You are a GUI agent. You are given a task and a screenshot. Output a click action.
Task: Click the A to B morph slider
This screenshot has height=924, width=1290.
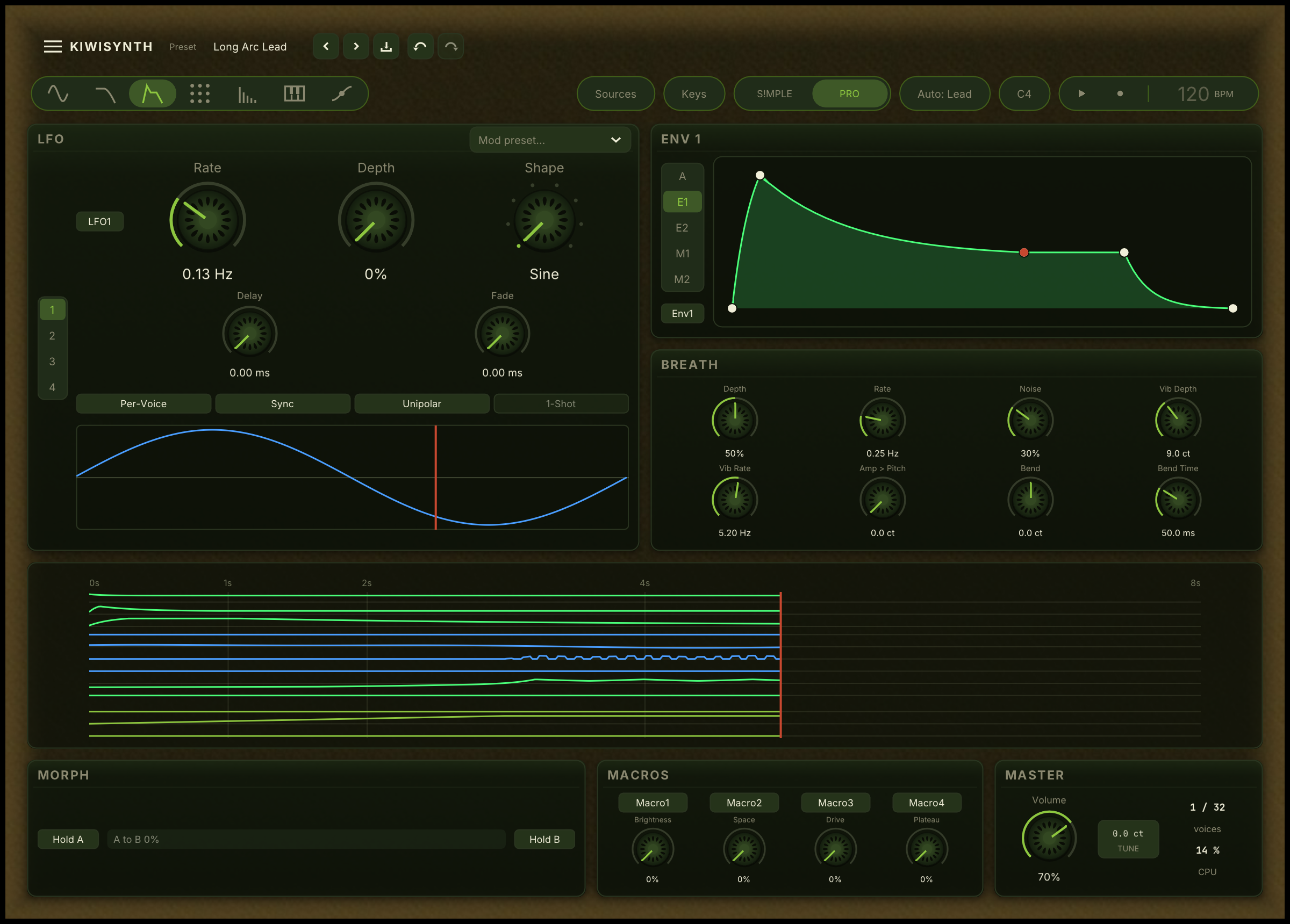(x=306, y=839)
